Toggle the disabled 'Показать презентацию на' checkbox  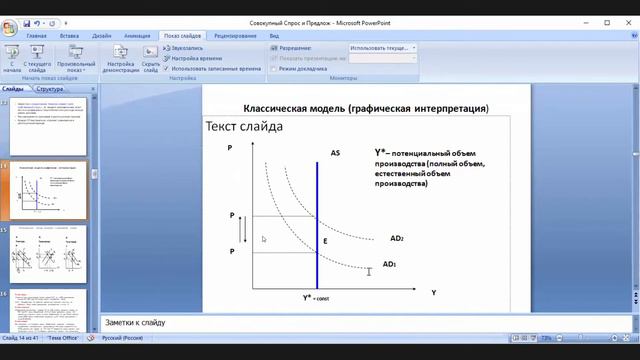273,59
